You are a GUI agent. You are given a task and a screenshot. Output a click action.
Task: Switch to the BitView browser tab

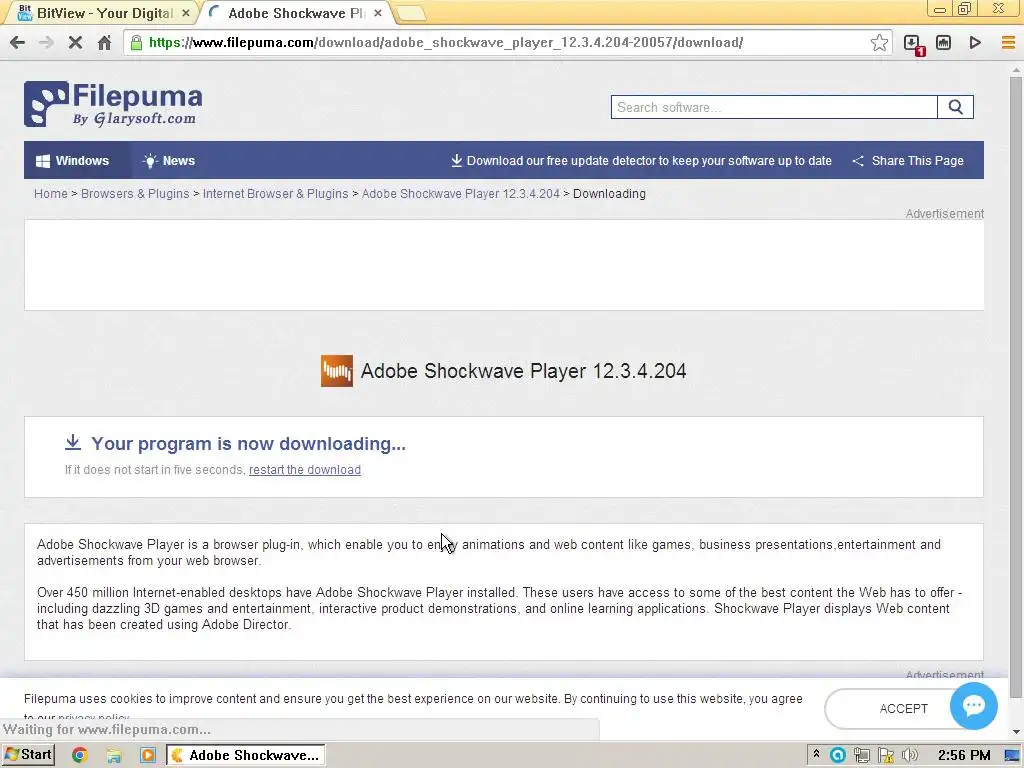click(99, 12)
